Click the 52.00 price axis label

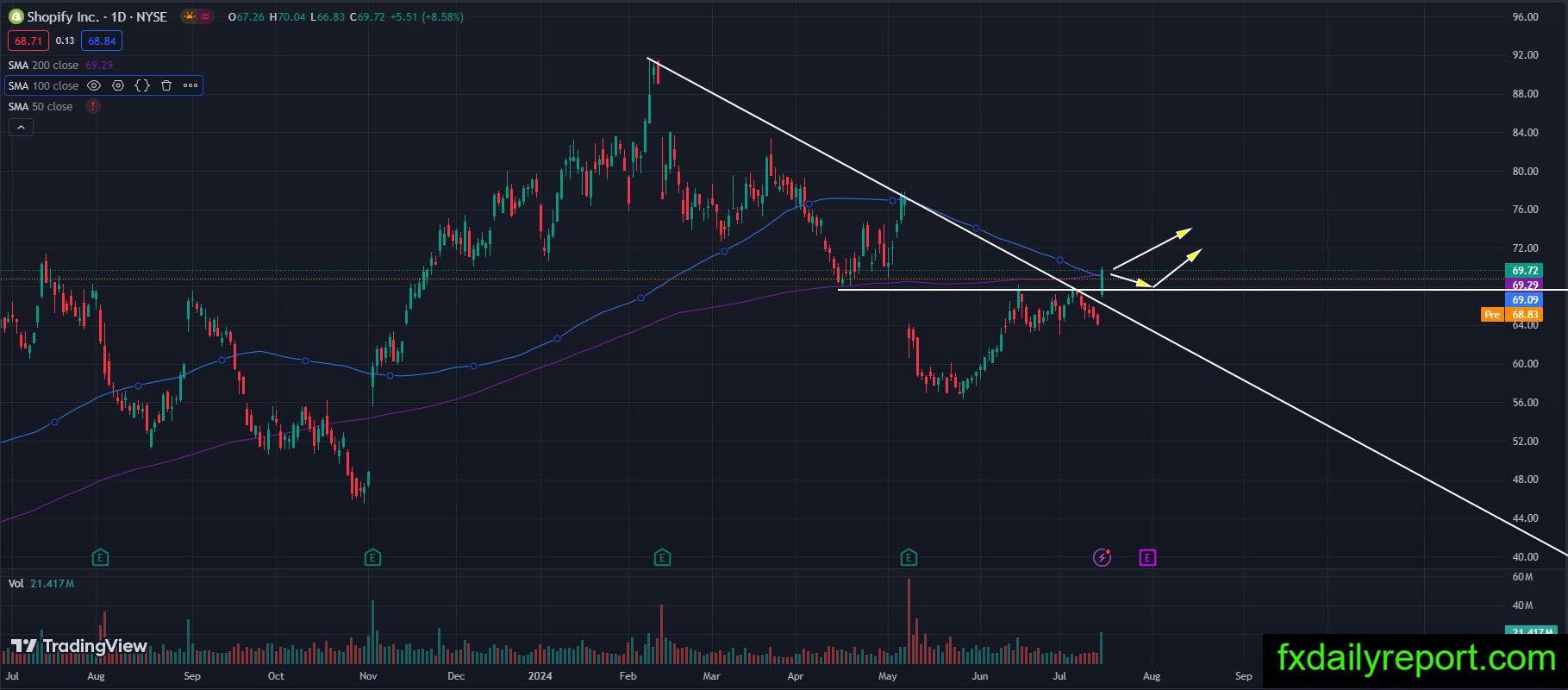click(1525, 442)
